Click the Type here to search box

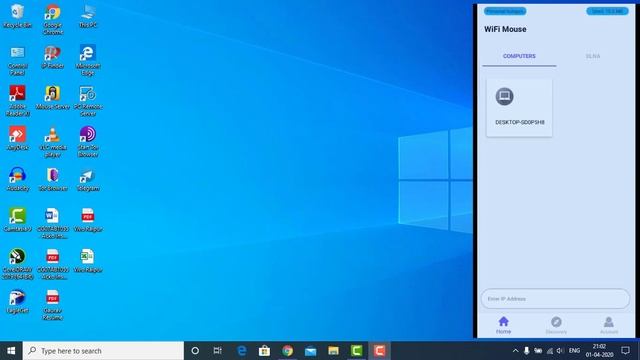click(x=103, y=351)
